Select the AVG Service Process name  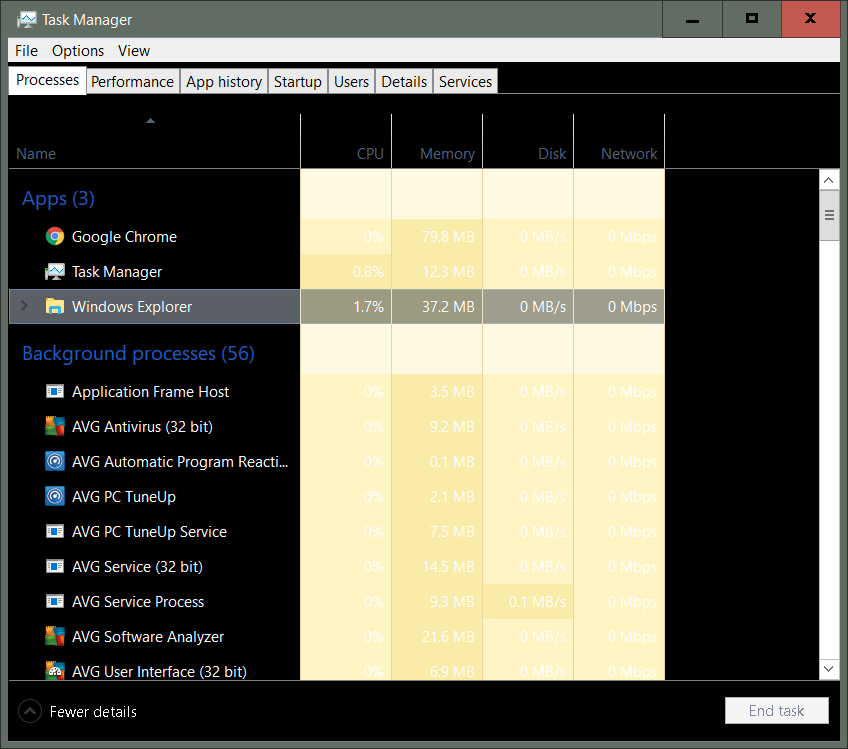pos(138,602)
